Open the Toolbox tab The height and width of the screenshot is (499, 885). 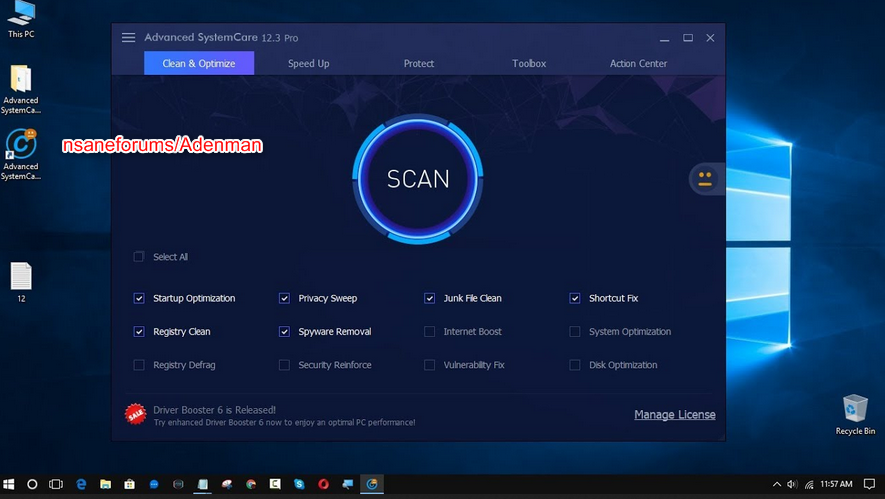(529, 63)
